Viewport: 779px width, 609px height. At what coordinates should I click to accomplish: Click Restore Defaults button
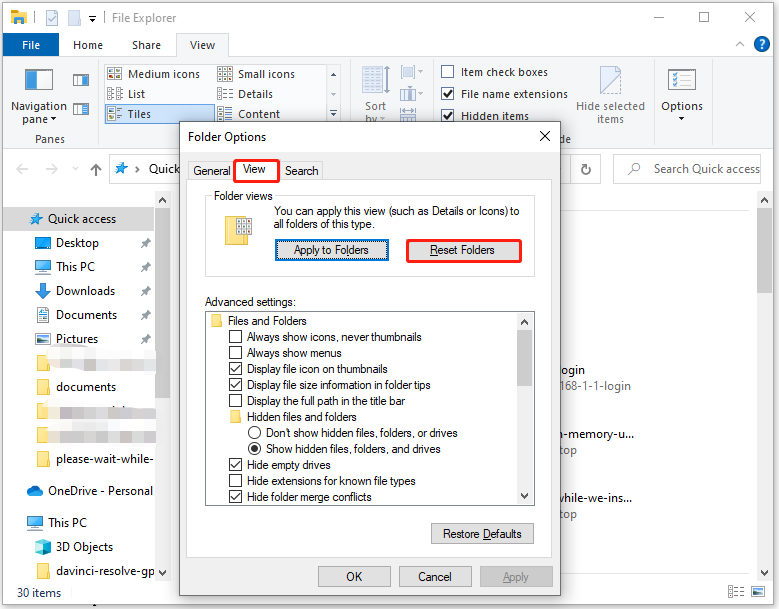[x=482, y=533]
